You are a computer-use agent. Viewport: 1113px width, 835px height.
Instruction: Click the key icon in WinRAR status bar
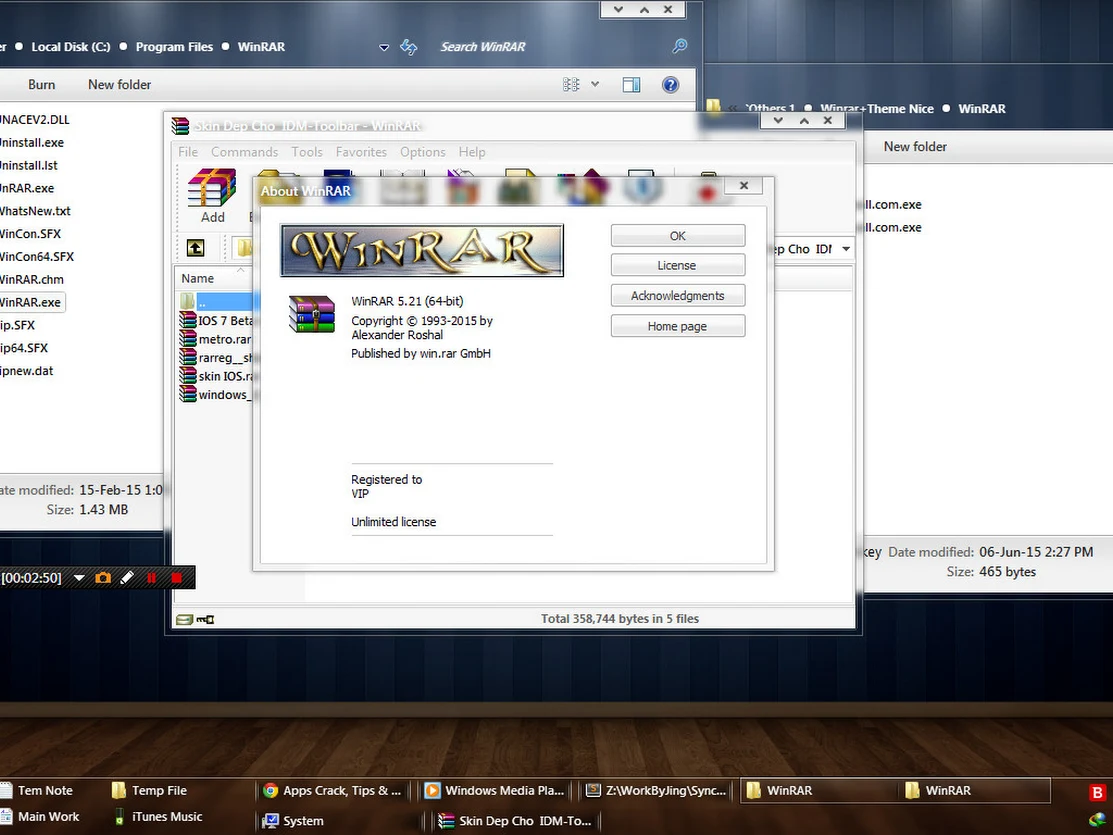coord(205,619)
